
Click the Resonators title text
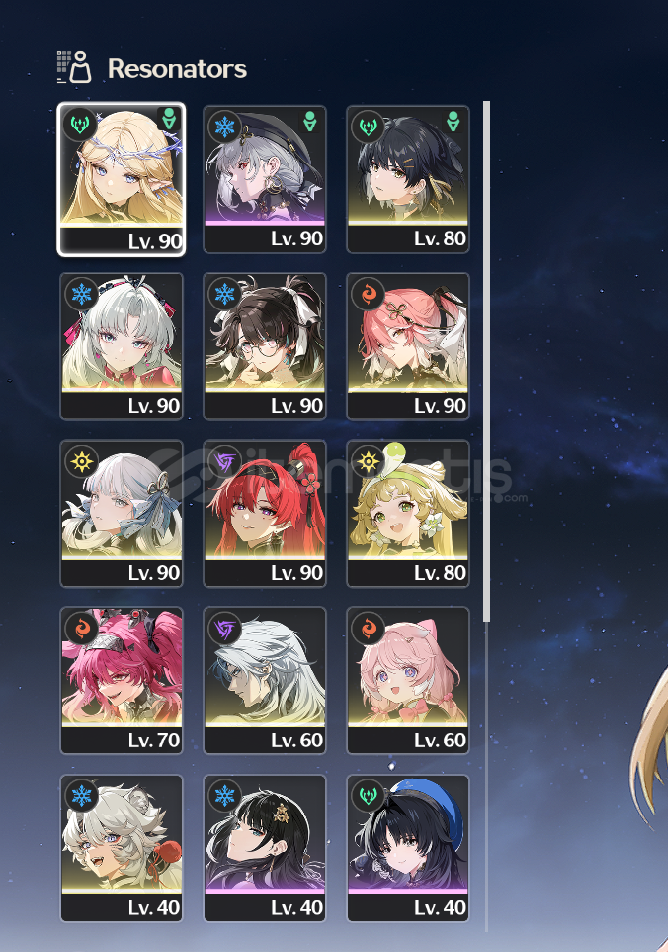[177, 68]
